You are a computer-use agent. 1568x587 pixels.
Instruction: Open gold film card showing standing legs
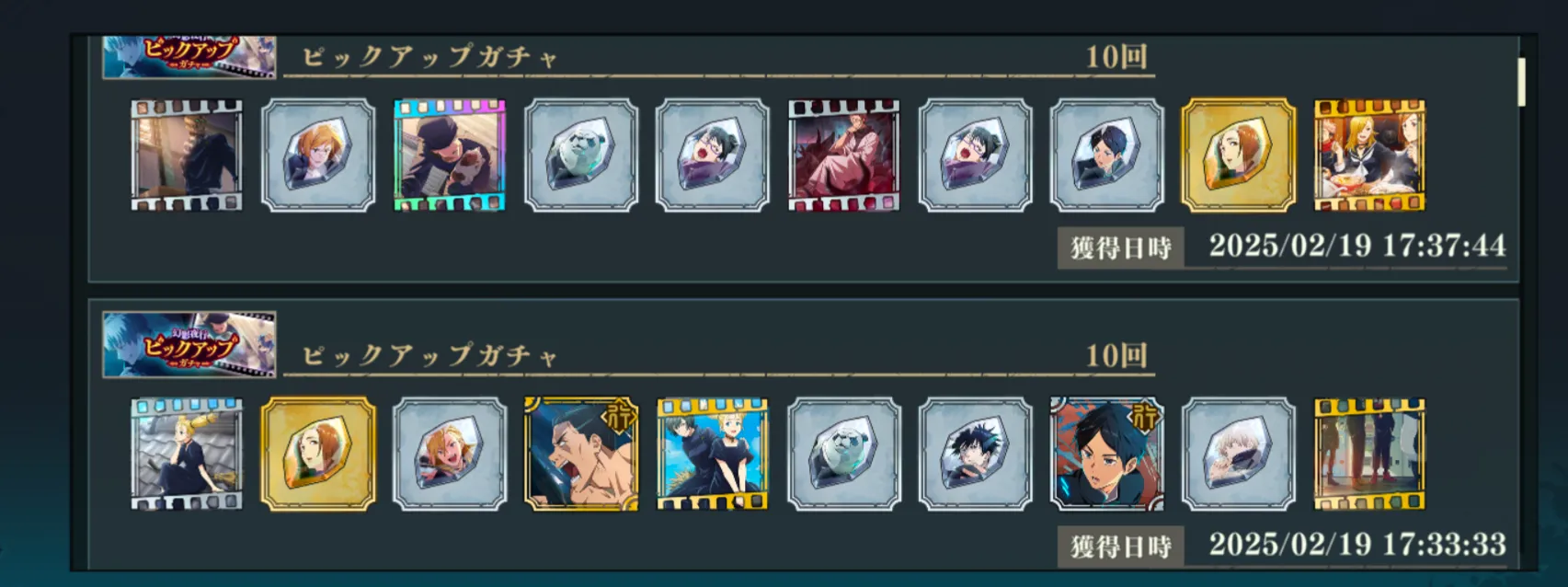point(1369,454)
